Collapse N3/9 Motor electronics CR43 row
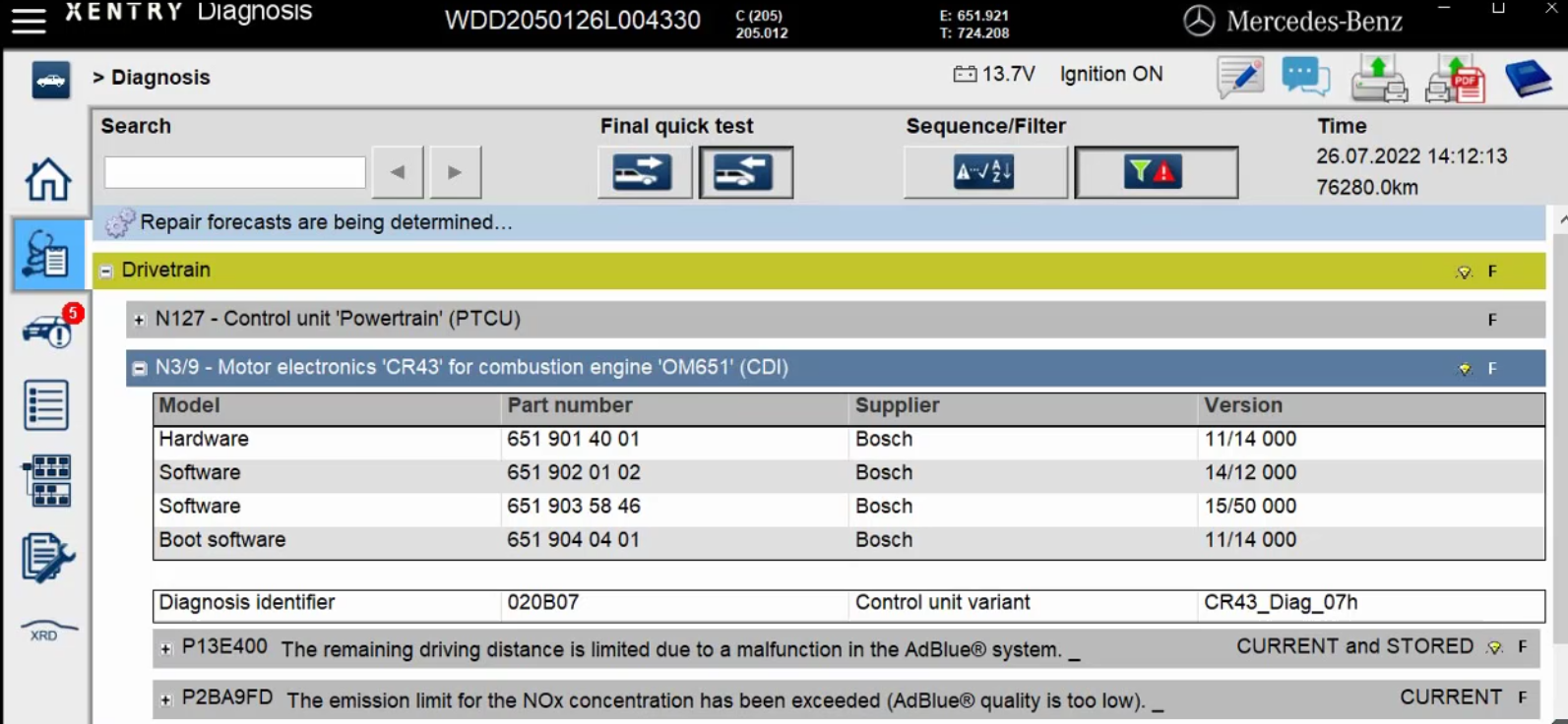 point(139,369)
